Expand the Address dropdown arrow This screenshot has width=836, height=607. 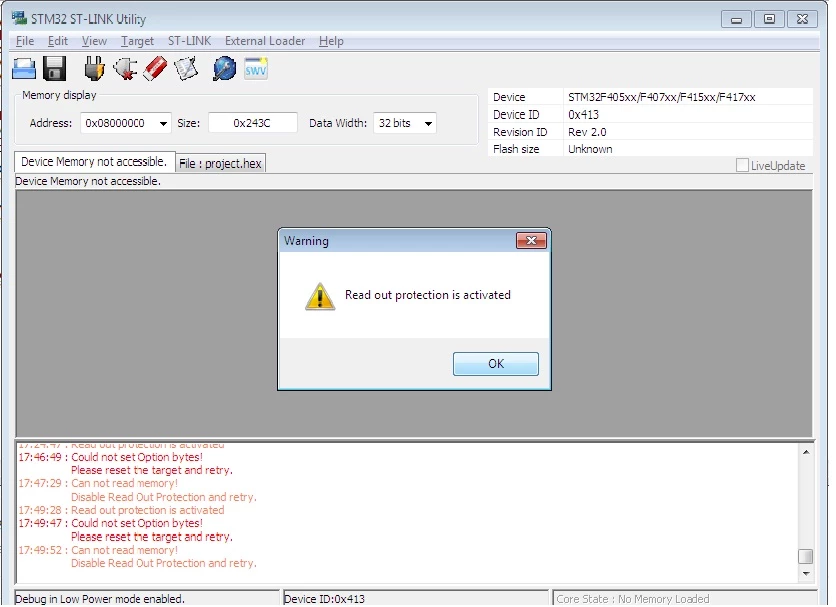click(x=163, y=124)
